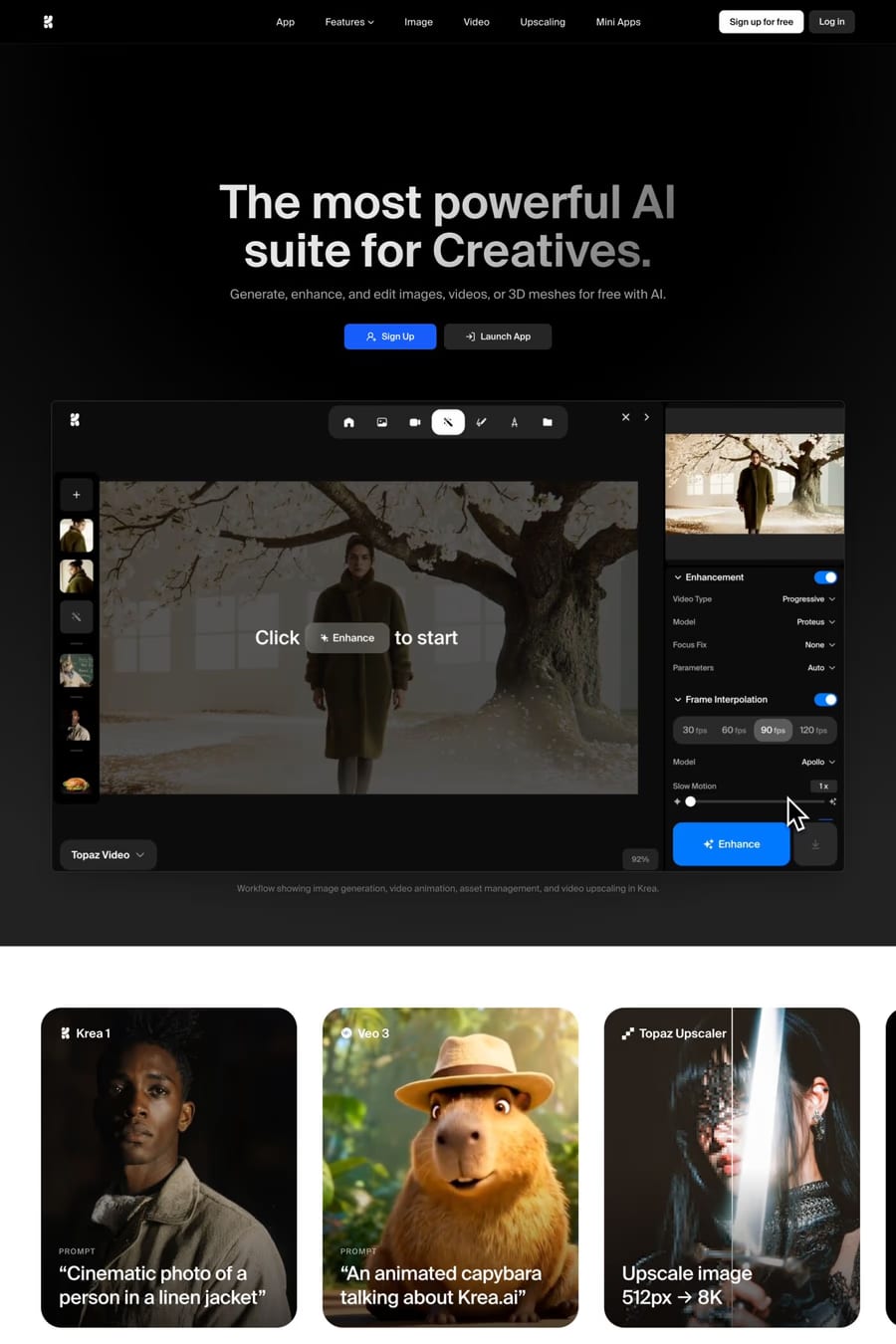Click the Topaz Upscaler card icon
This screenshot has width=896, height=1344.
click(627, 1033)
